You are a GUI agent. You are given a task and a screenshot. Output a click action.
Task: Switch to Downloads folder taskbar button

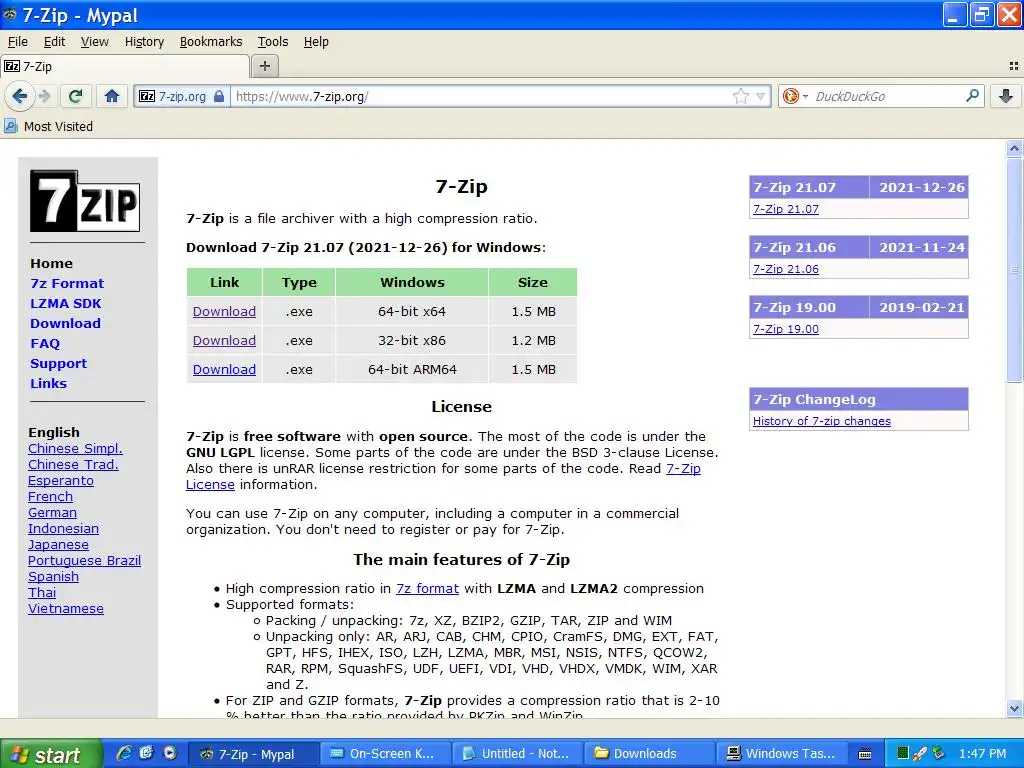point(648,754)
